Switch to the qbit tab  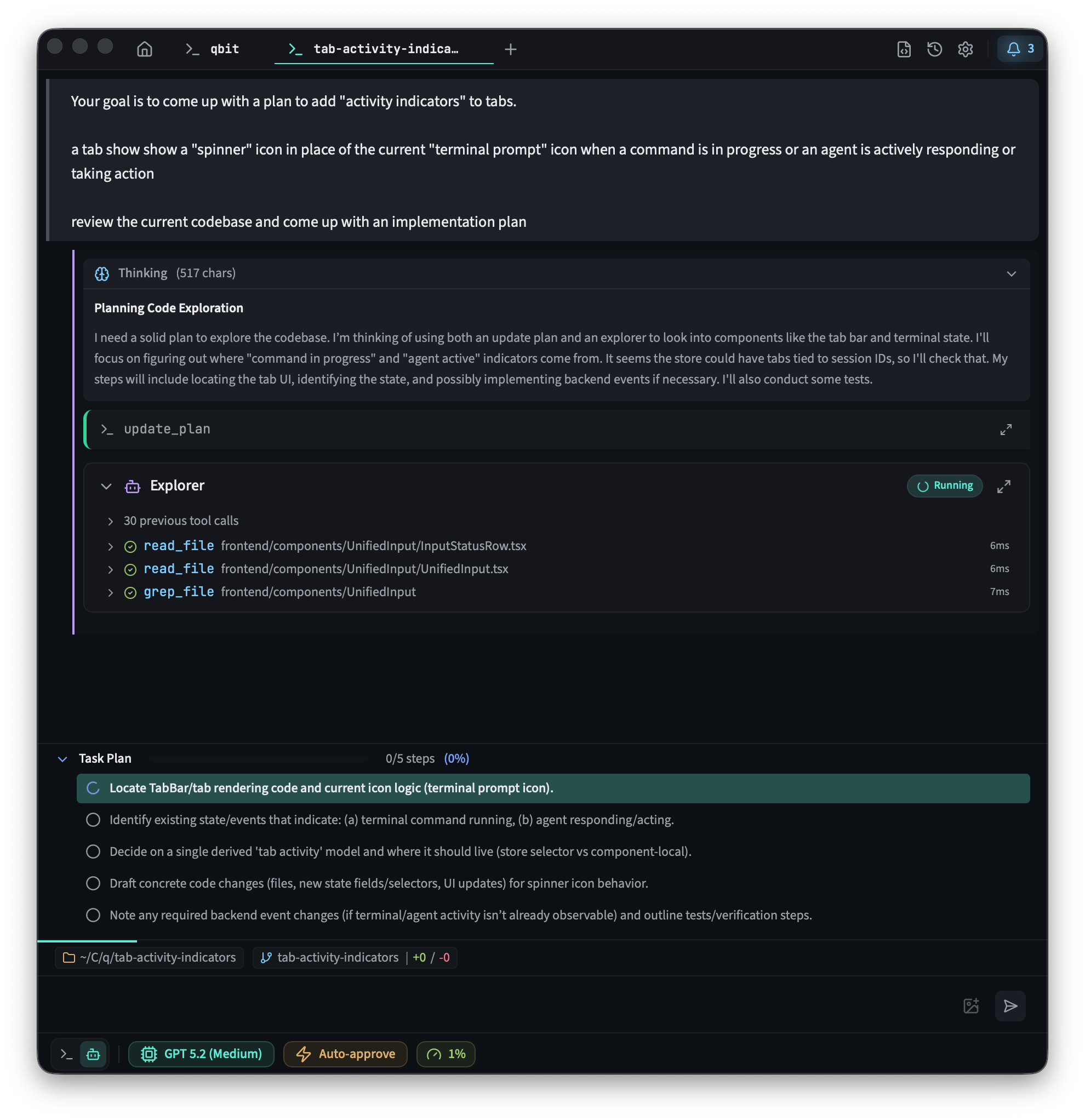tap(213, 49)
